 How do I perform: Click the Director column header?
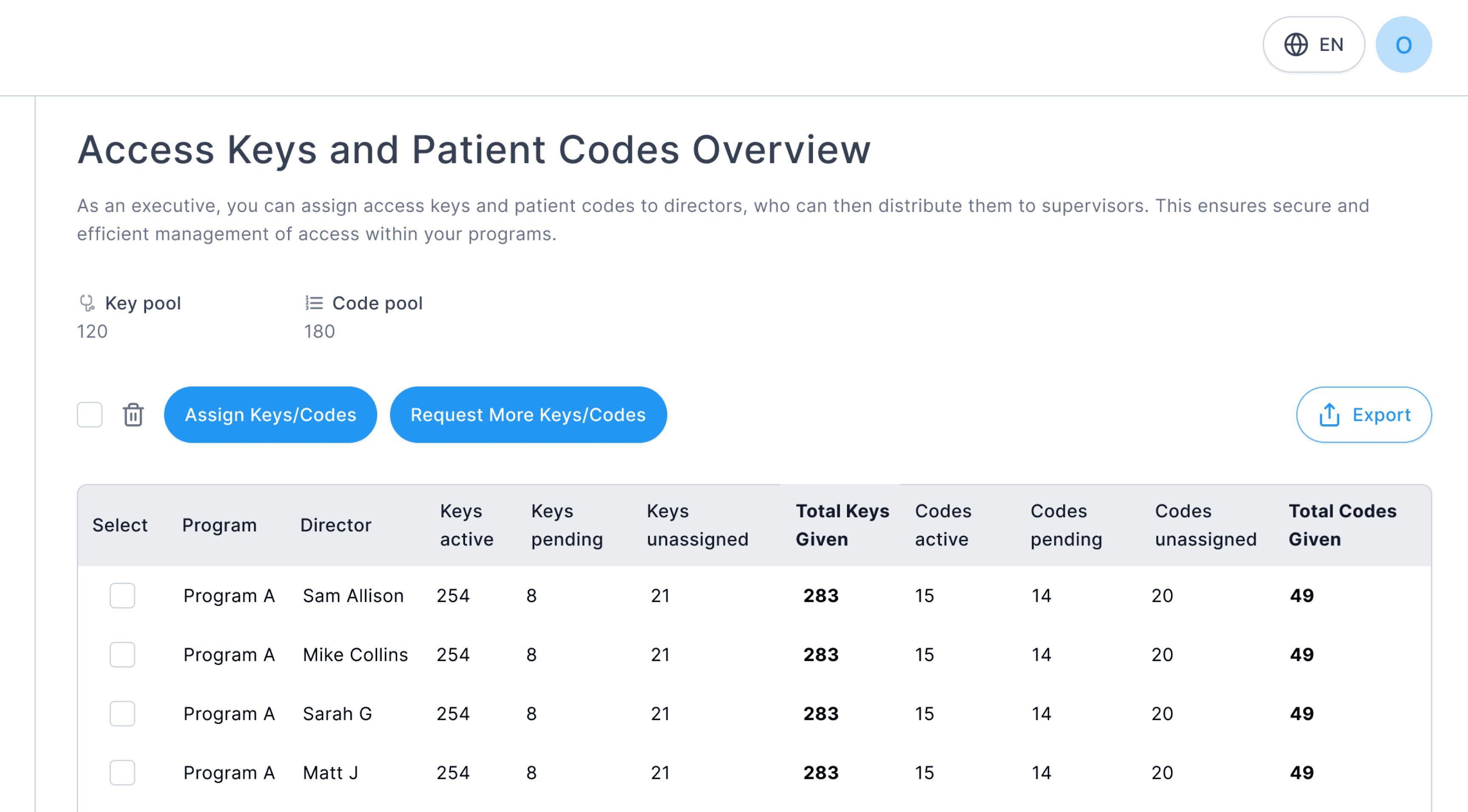(336, 525)
